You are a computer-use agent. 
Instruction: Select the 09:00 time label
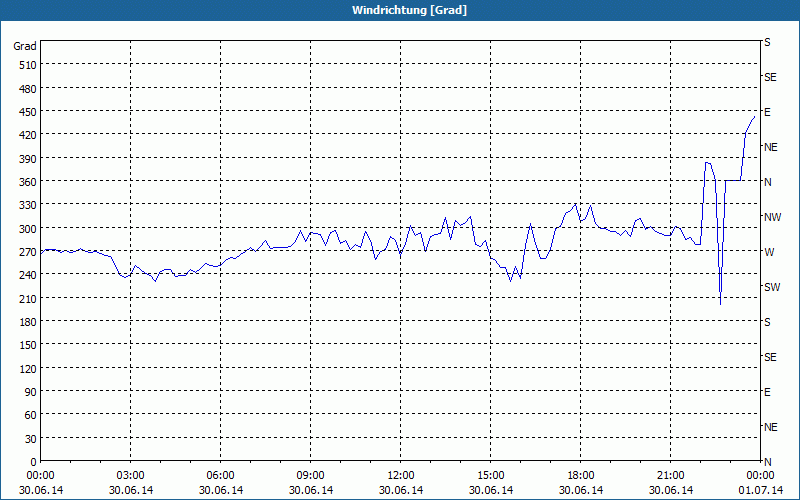[310, 476]
